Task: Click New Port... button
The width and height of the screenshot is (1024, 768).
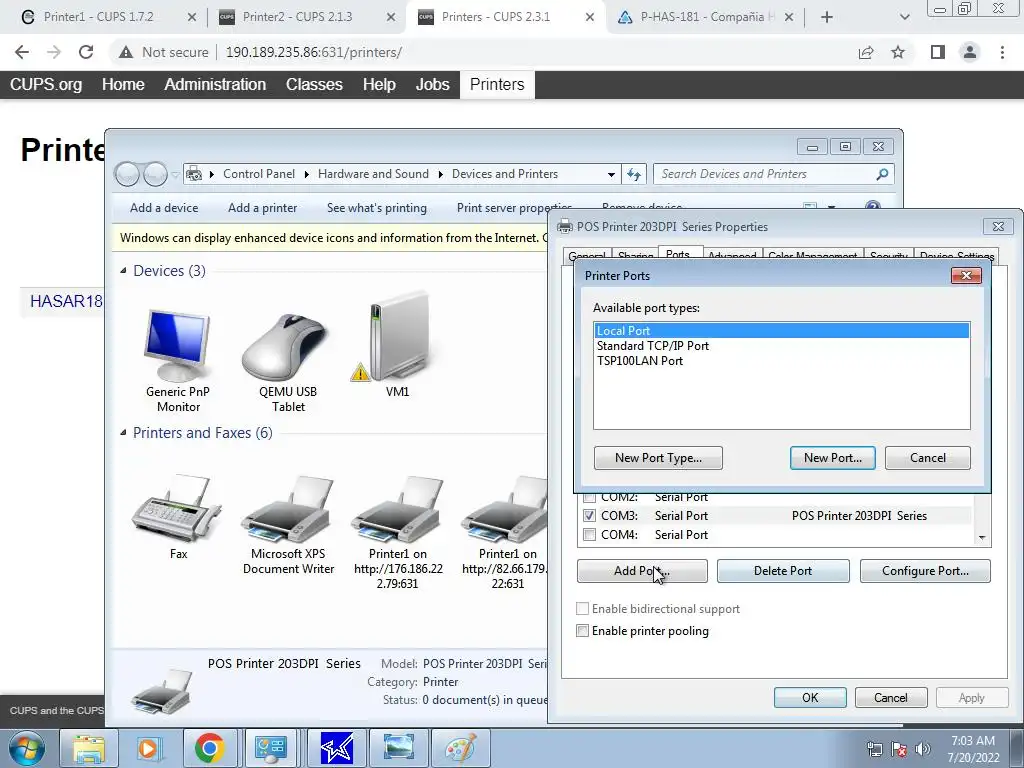Action: click(x=833, y=458)
